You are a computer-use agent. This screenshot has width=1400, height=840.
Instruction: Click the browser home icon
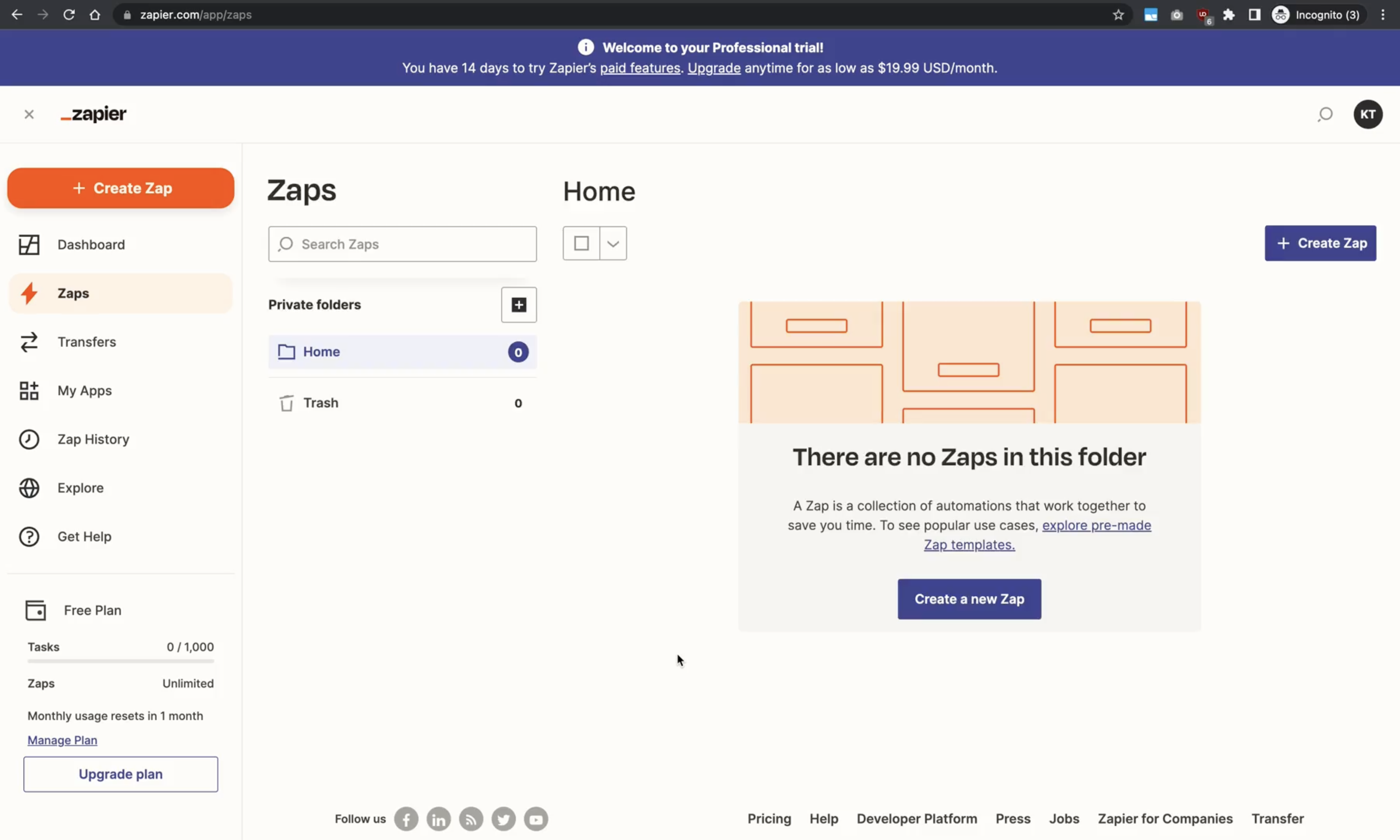tap(95, 15)
